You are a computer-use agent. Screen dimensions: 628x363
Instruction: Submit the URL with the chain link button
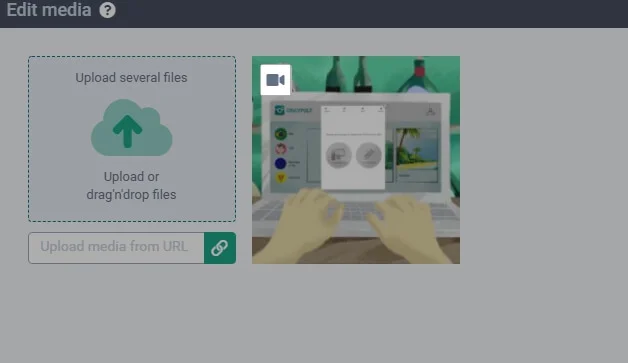click(220, 248)
